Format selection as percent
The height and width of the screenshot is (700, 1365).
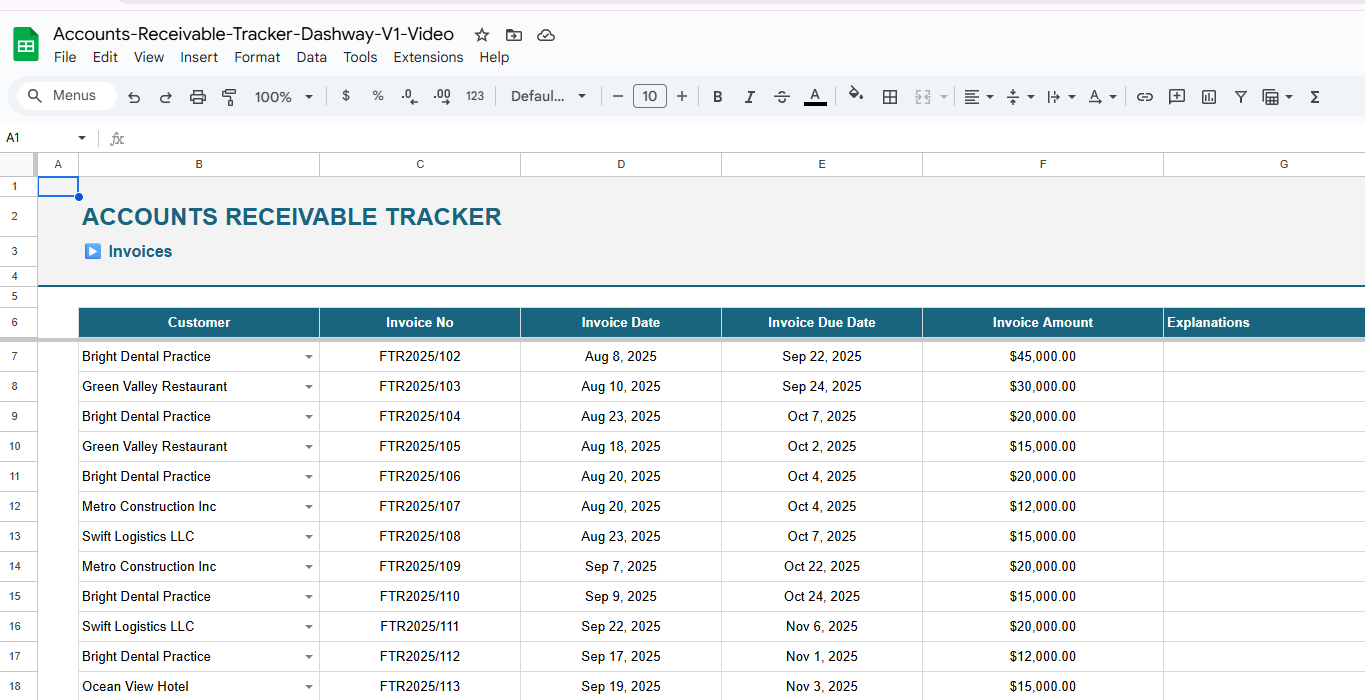[377, 96]
